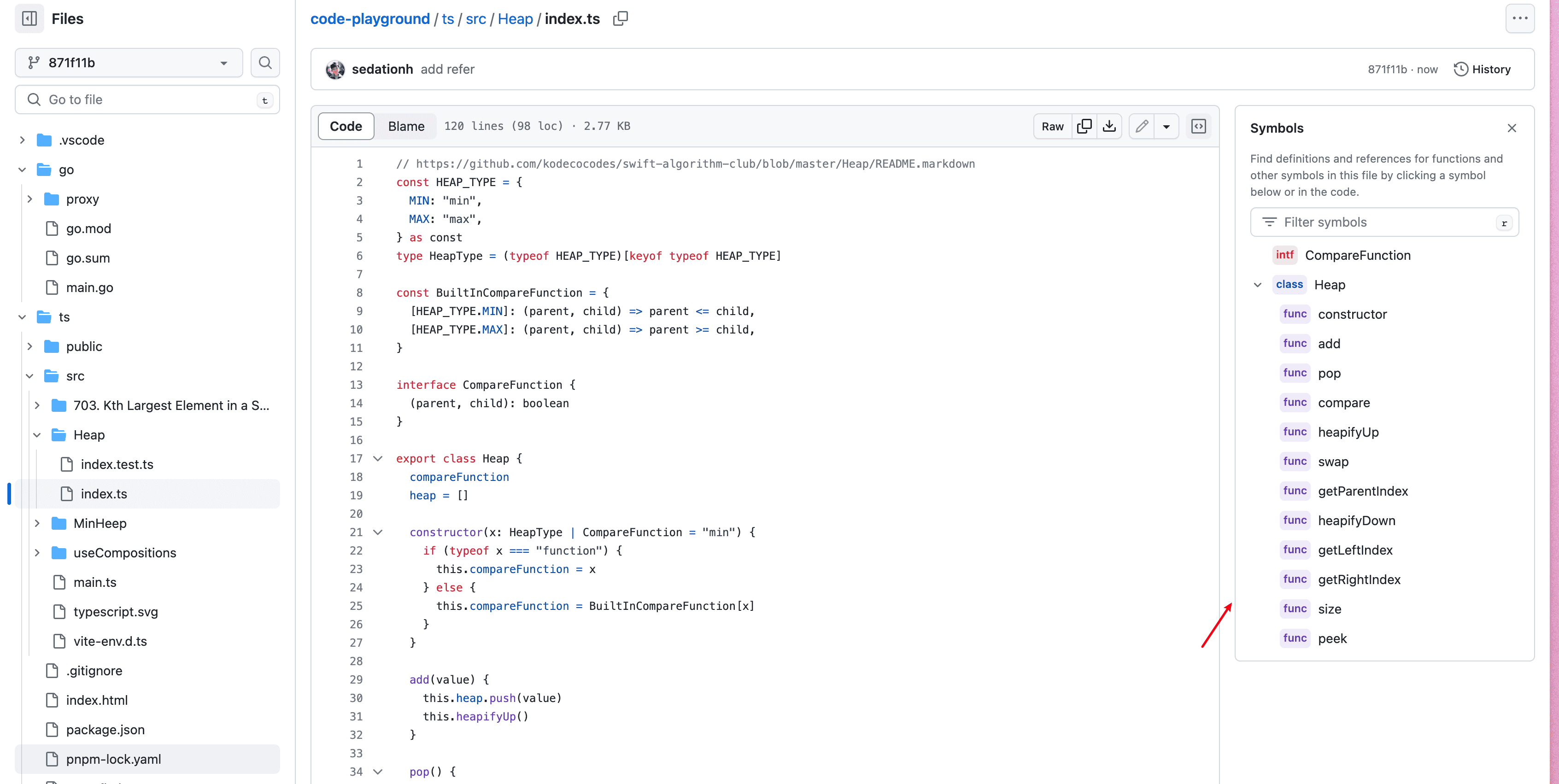The image size is (1559, 784).
Task: Copy raw file contents icon
Action: tap(1084, 126)
